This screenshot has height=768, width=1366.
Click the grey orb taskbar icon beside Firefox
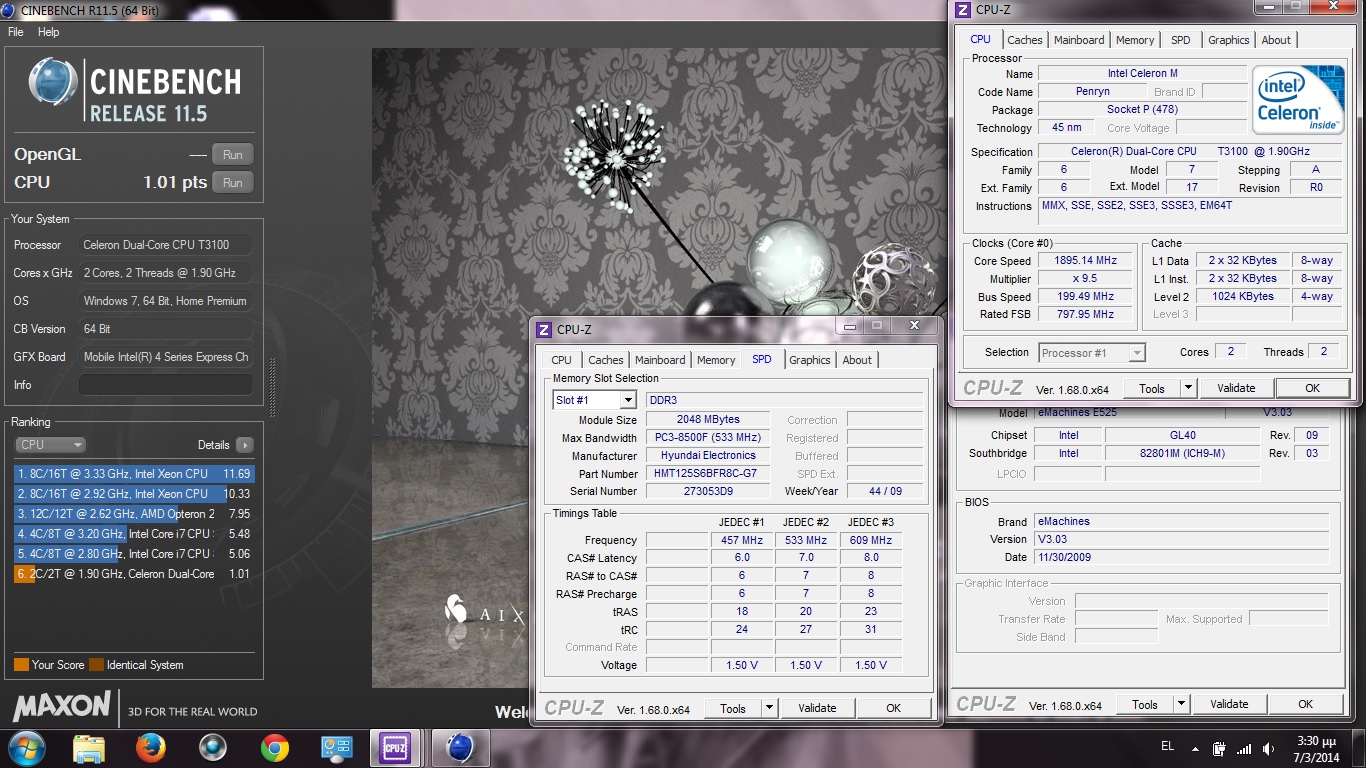(x=213, y=747)
